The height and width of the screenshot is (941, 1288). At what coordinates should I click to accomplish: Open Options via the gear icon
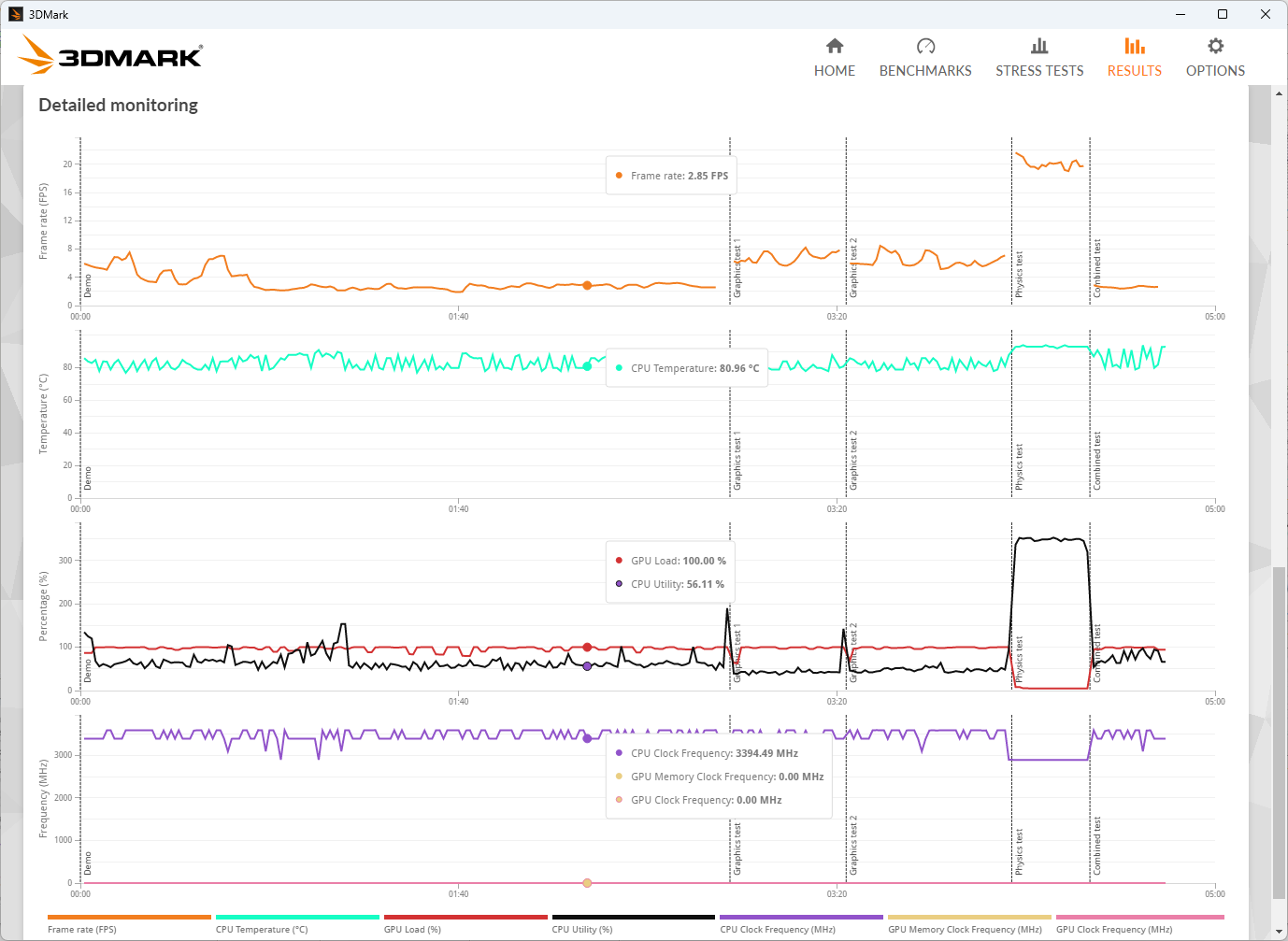click(1215, 46)
